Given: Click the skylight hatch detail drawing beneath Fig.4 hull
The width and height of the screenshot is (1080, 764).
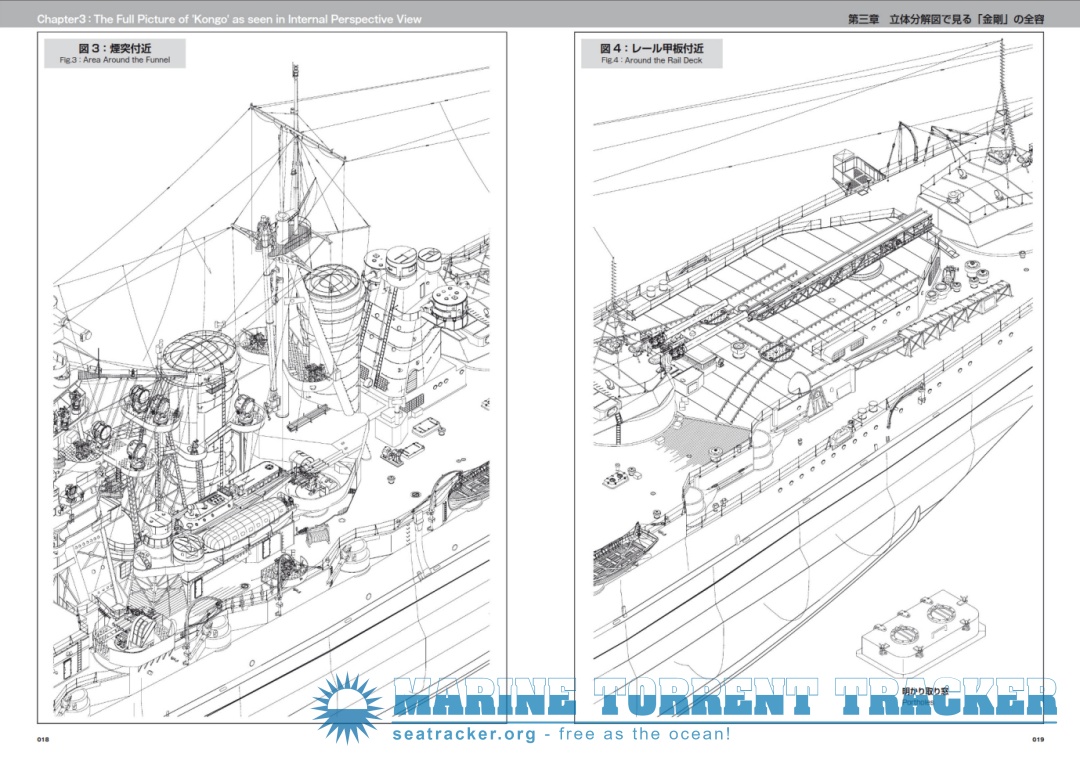Looking at the screenshot, I should tap(921, 634).
